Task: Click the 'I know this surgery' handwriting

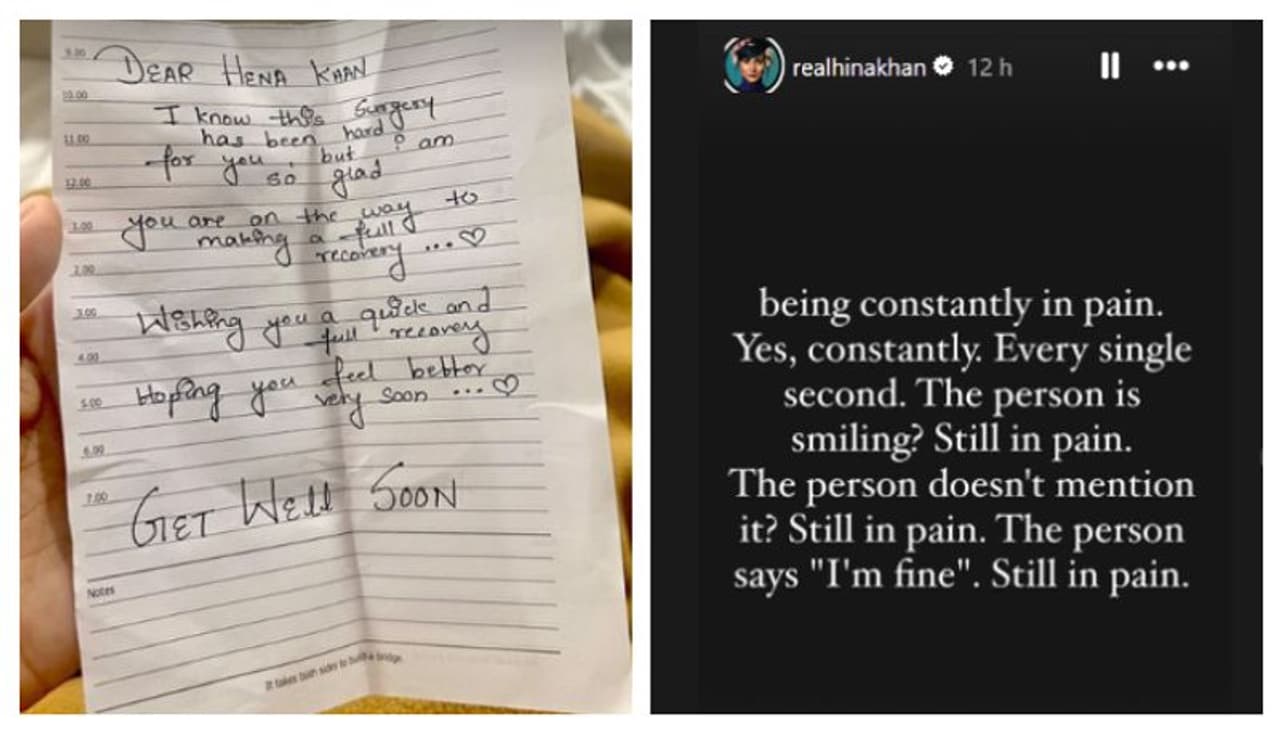Action: (298, 115)
